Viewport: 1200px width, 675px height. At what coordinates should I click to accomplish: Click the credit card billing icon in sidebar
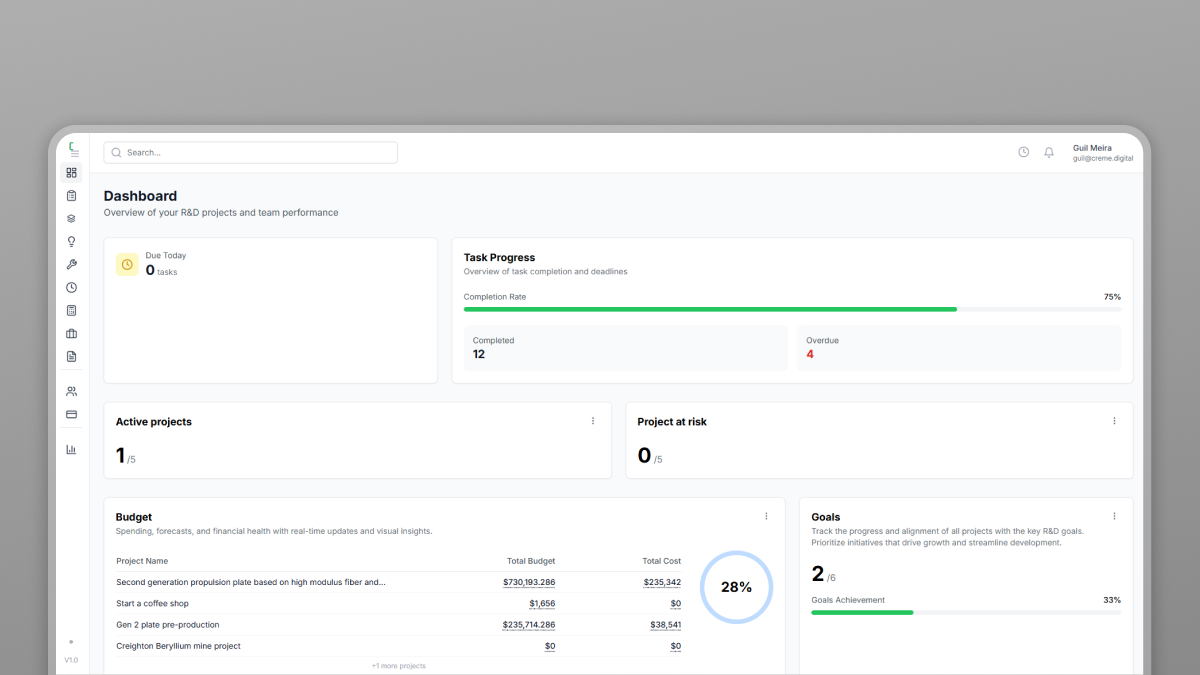(x=71, y=414)
